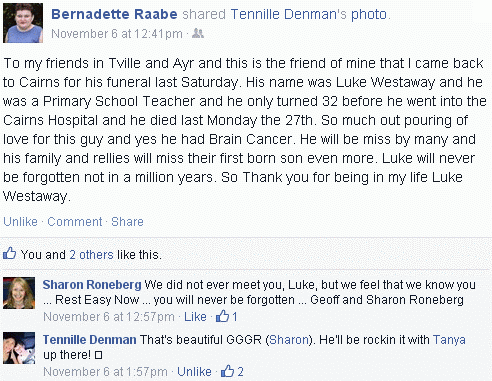This screenshot has width=492, height=381.
Task: Click the tagged name Tanya
Action: pos(449,340)
